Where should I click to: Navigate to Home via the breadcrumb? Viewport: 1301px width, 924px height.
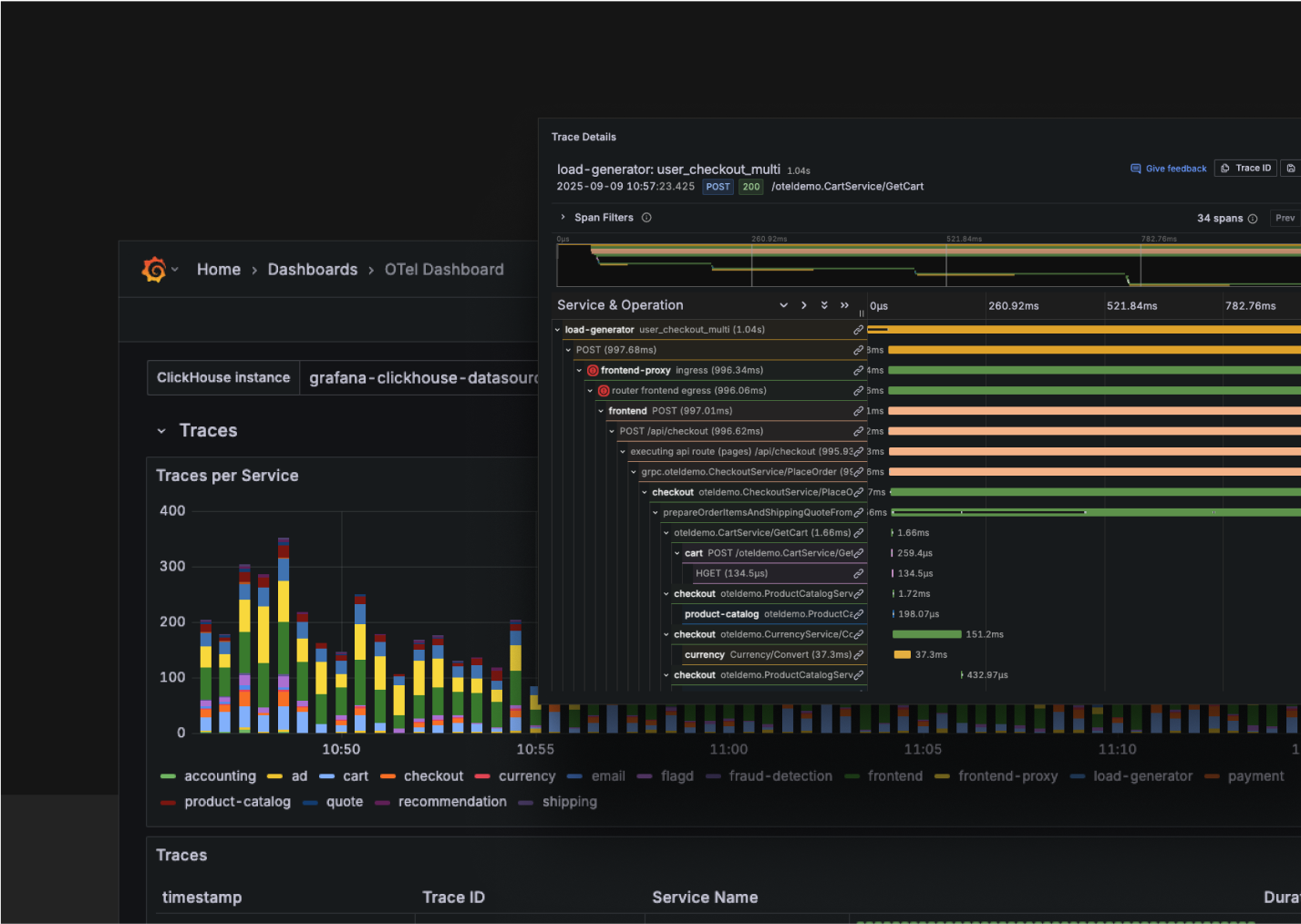pos(219,269)
